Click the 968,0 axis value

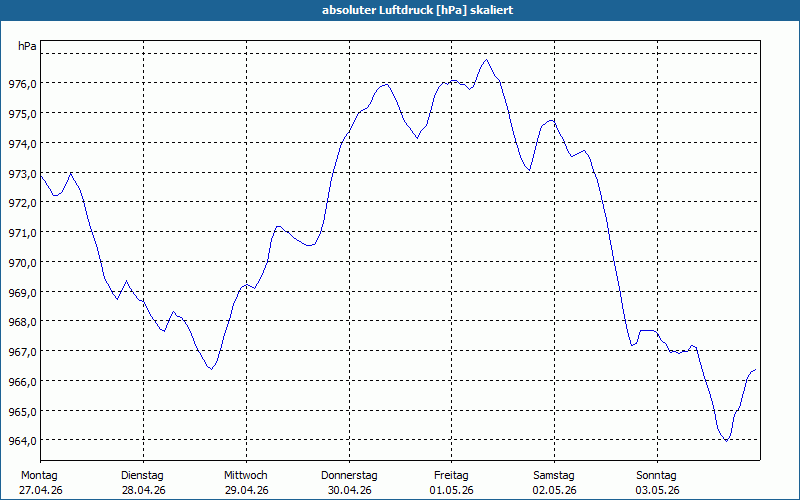tap(23, 322)
